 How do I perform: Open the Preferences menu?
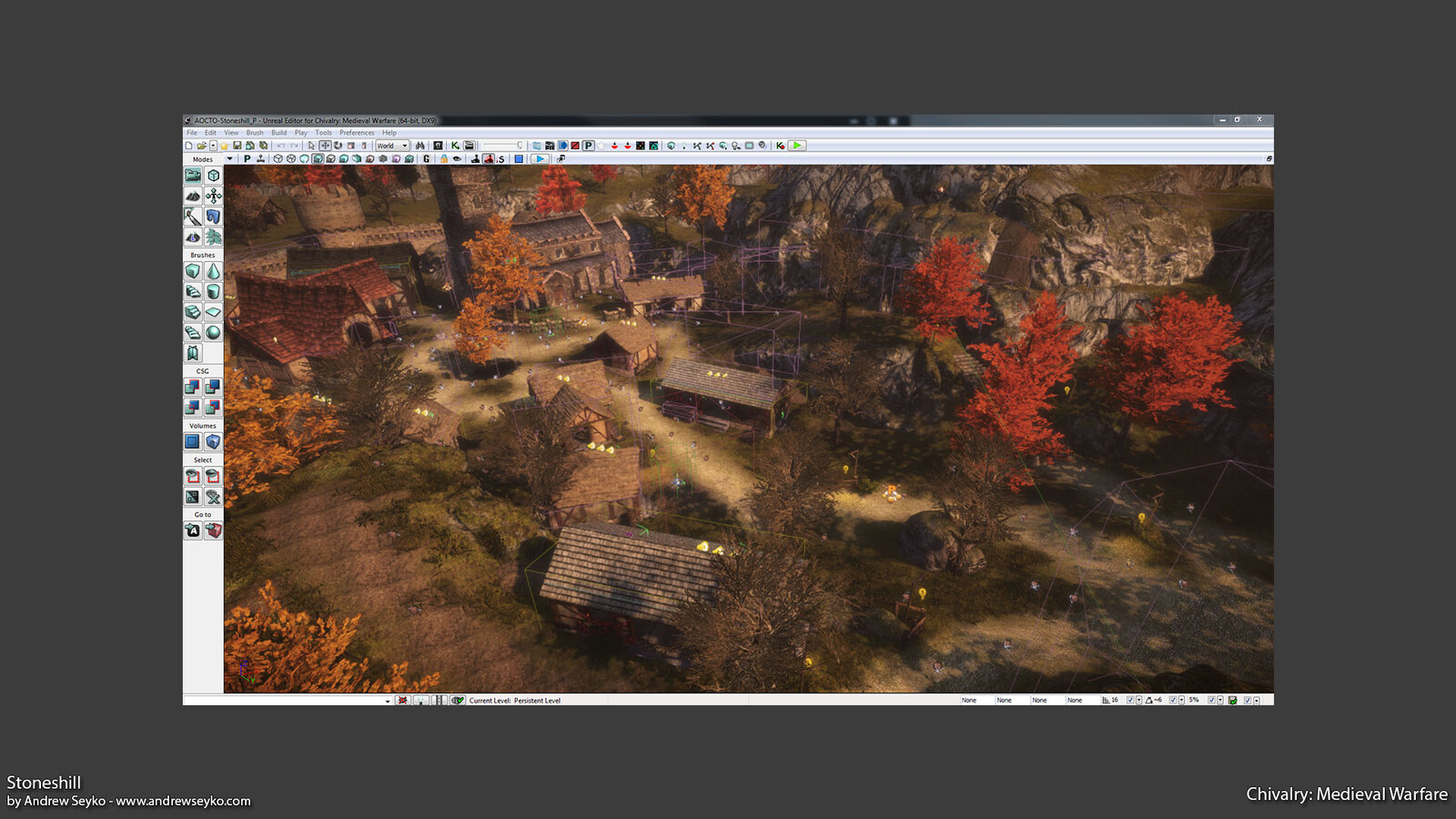coord(357,133)
